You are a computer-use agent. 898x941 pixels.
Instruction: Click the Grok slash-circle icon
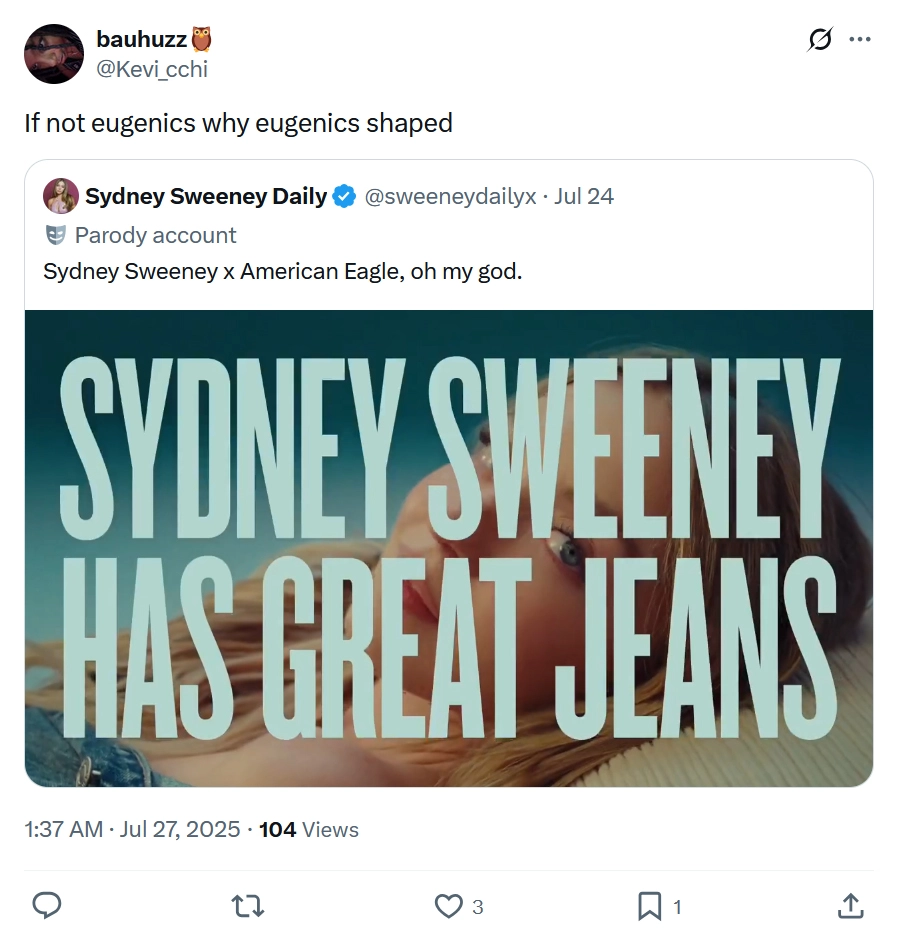(820, 40)
